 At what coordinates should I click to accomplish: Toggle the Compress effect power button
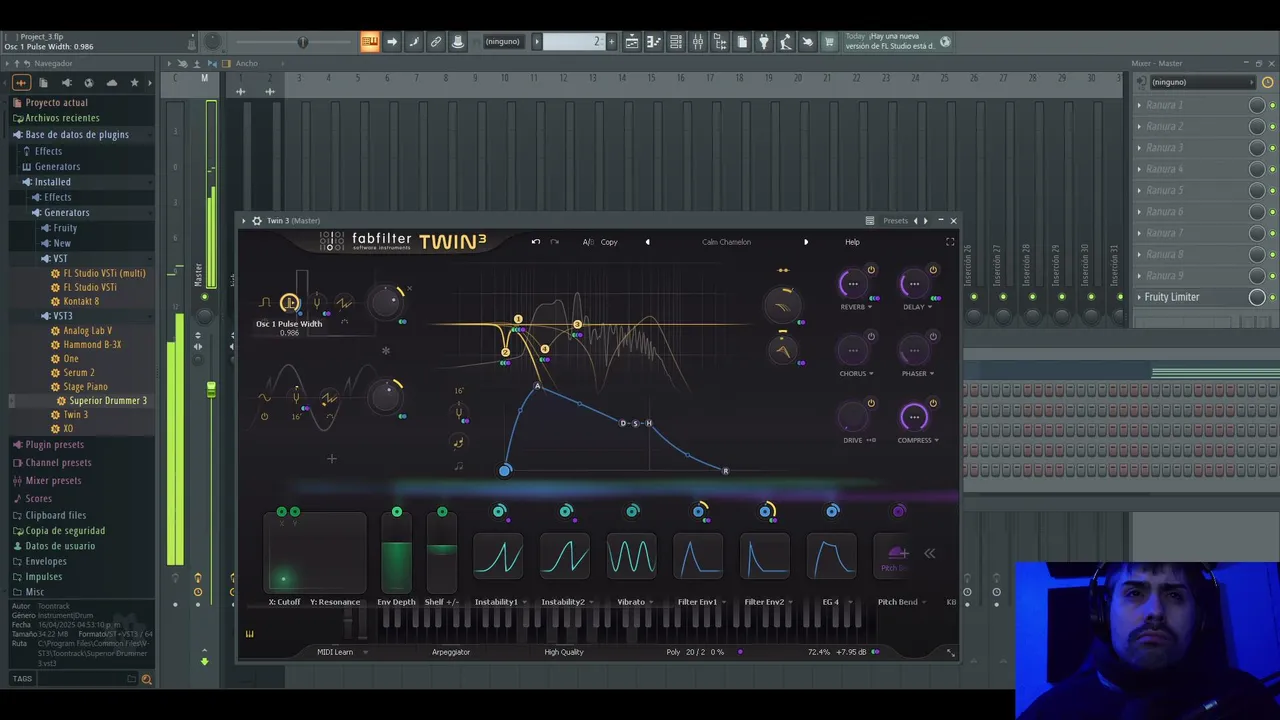pyautogui.click(x=933, y=404)
